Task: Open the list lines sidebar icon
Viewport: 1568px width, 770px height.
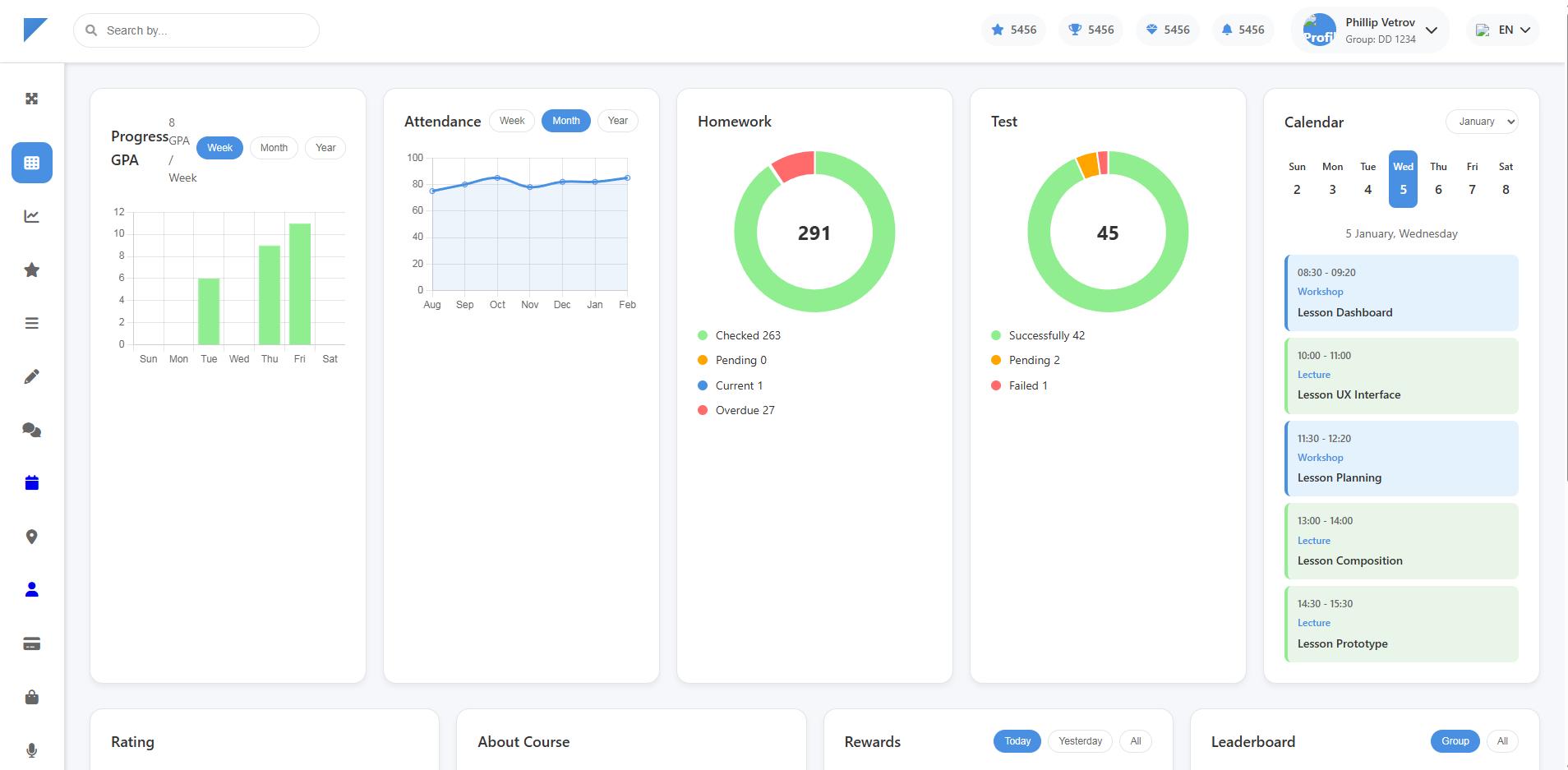Action: [x=32, y=323]
